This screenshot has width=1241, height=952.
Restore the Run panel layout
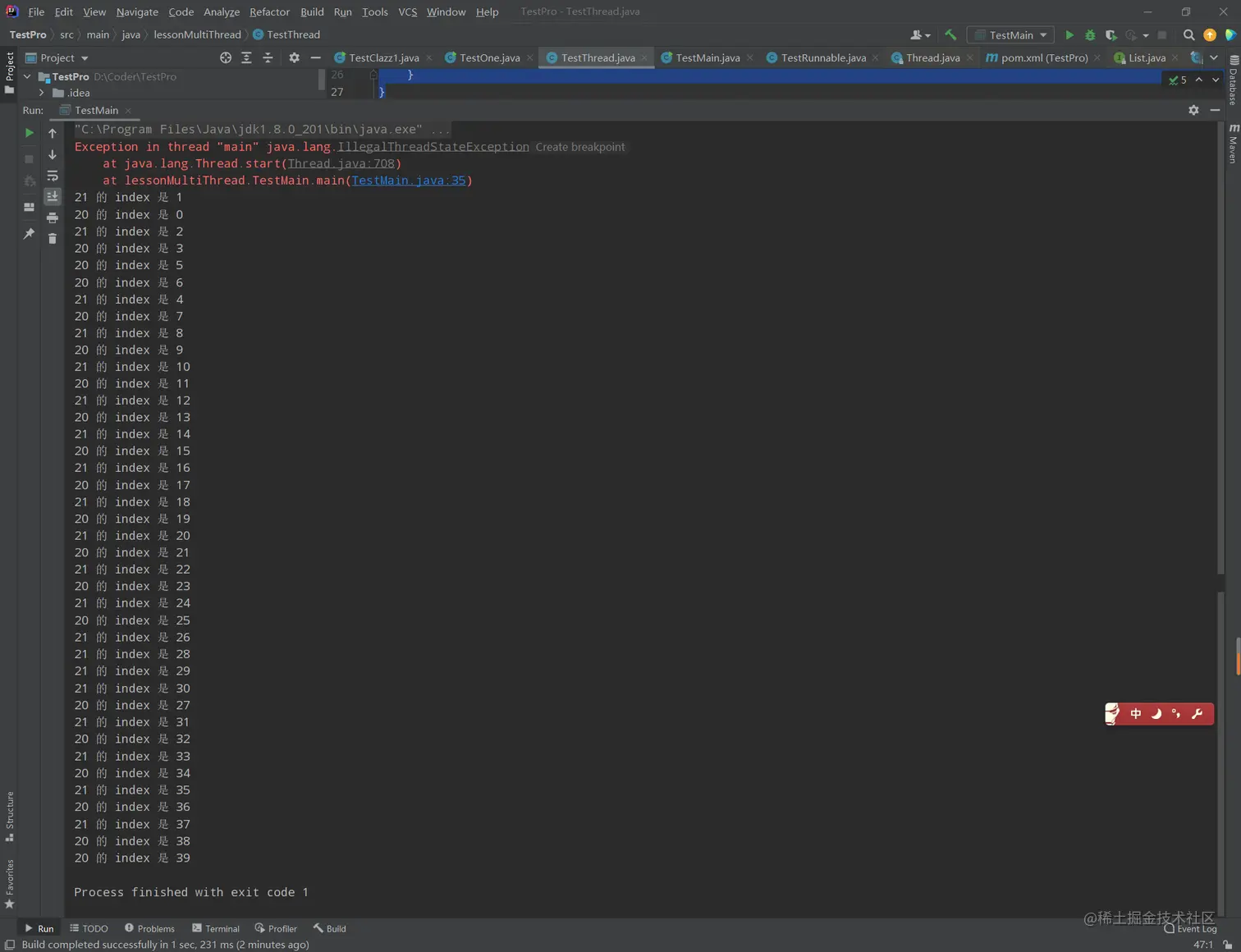coord(30,207)
